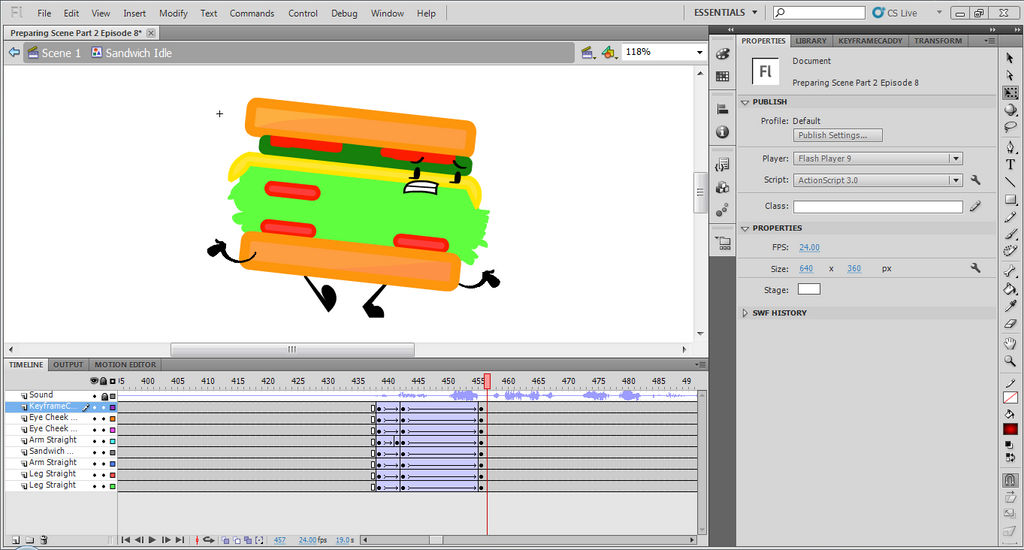
Task: Select the Hand tool
Action: (x=1010, y=344)
